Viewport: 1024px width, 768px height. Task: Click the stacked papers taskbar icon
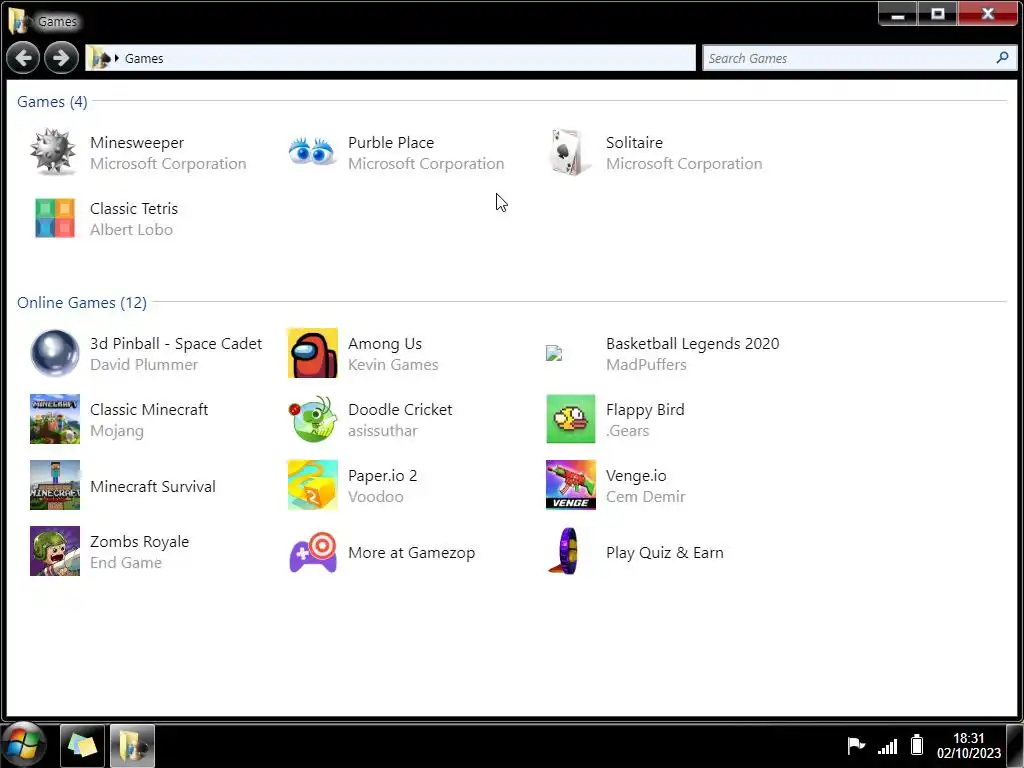[82, 745]
